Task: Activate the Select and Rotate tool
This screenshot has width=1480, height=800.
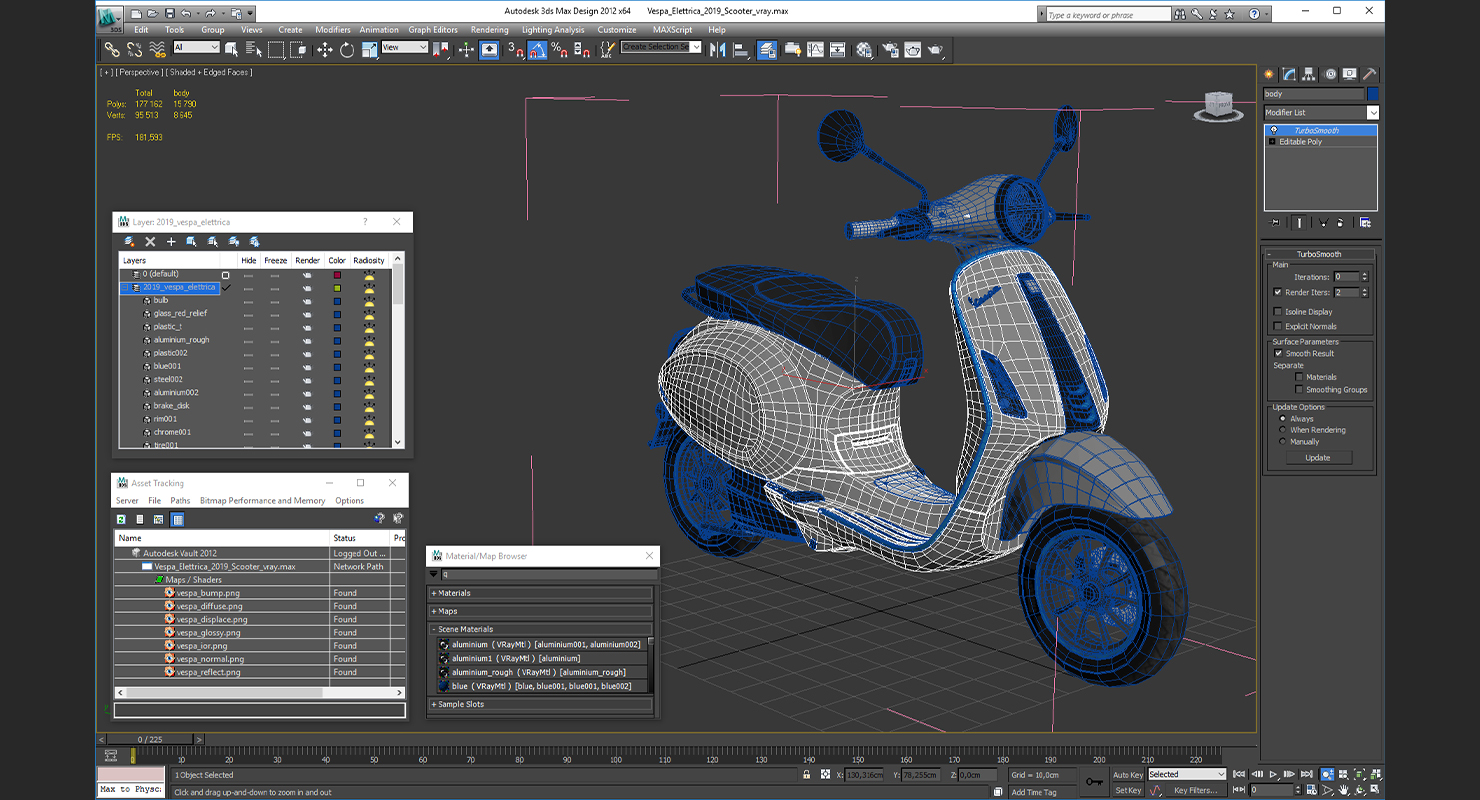Action: 347,49
